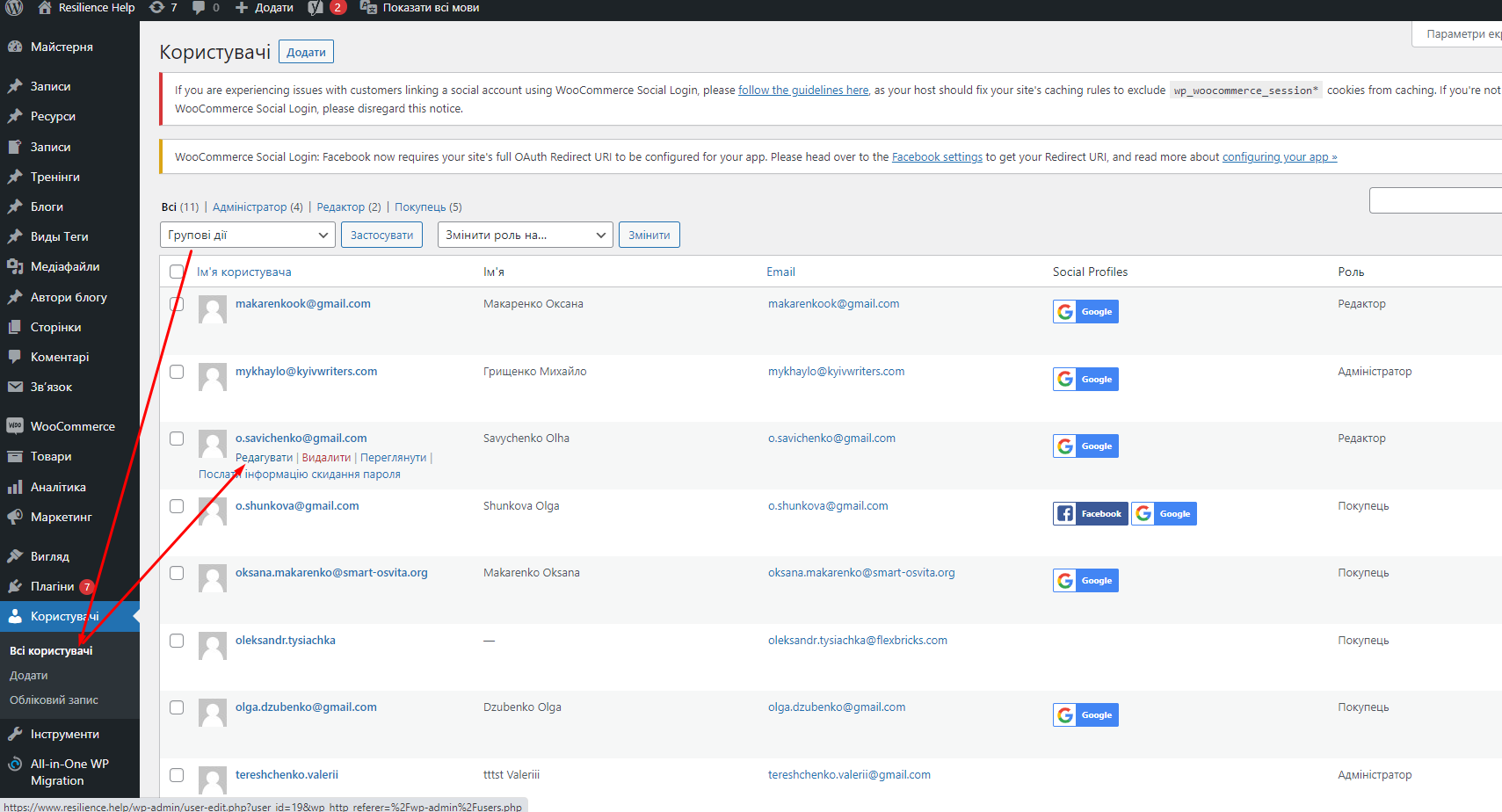Click Видалити under o.savichenko@gmail.com

click(x=326, y=458)
